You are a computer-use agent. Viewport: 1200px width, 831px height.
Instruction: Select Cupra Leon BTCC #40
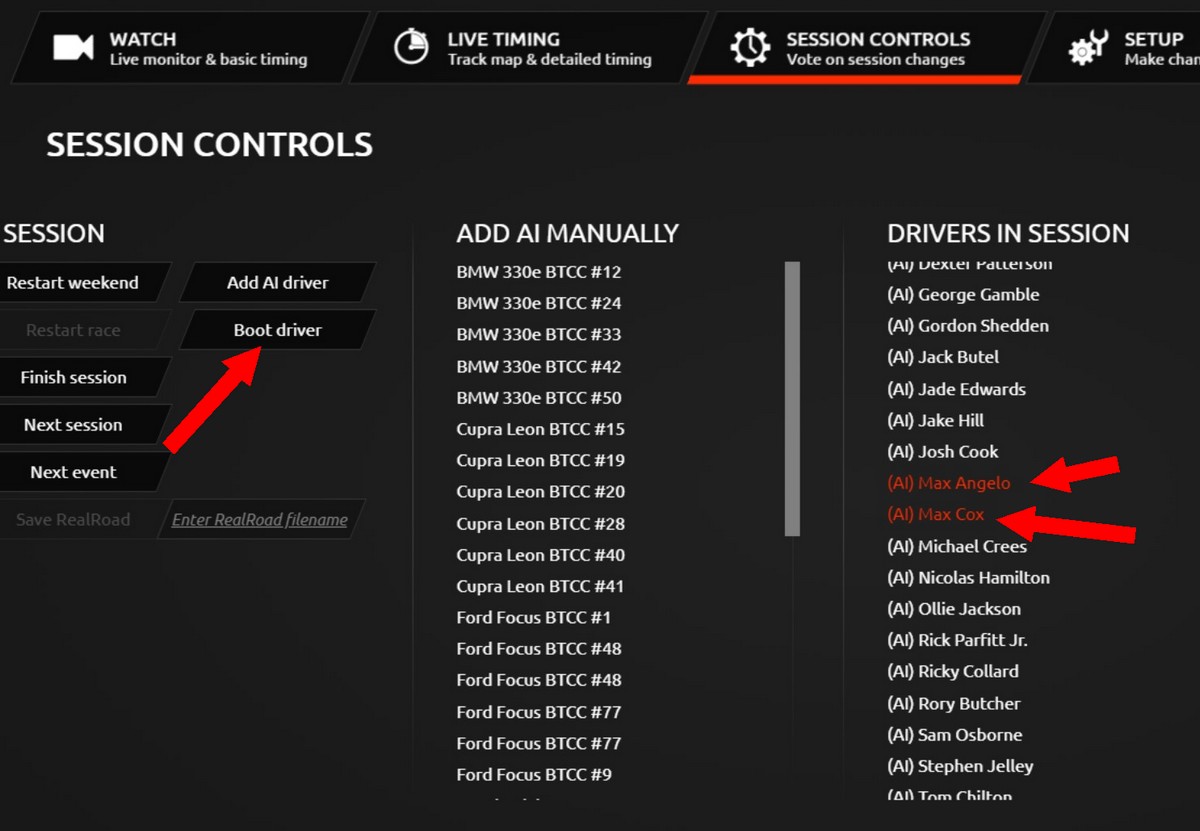(x=541, y=554)
